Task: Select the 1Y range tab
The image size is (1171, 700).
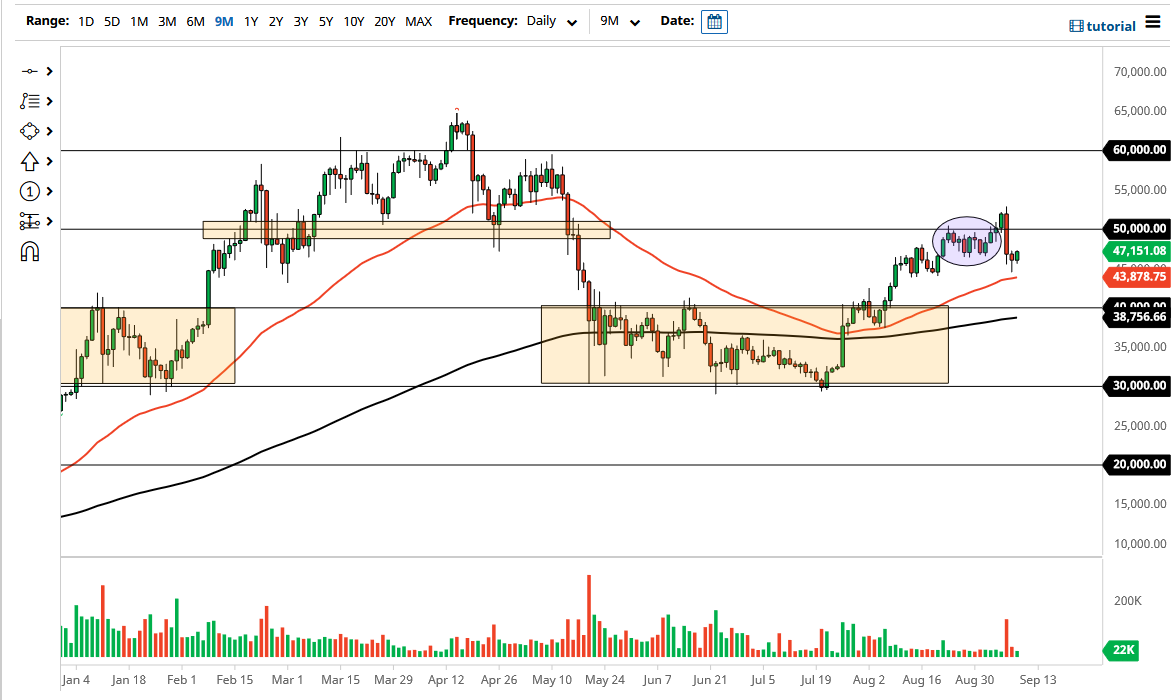Action: 251,20
